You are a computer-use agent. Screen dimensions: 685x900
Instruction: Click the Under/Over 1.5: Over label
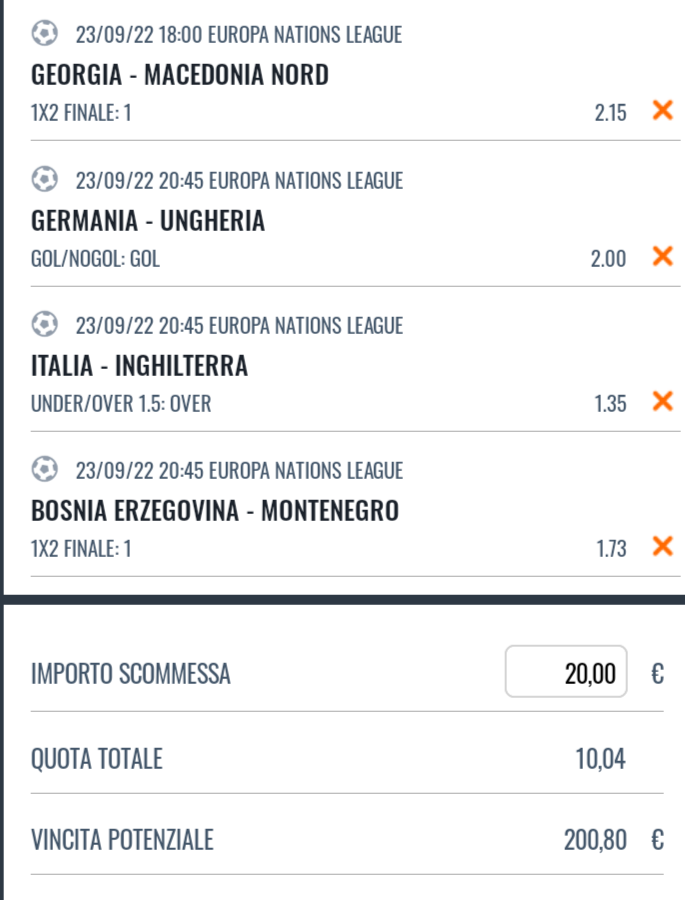(121, 404)
